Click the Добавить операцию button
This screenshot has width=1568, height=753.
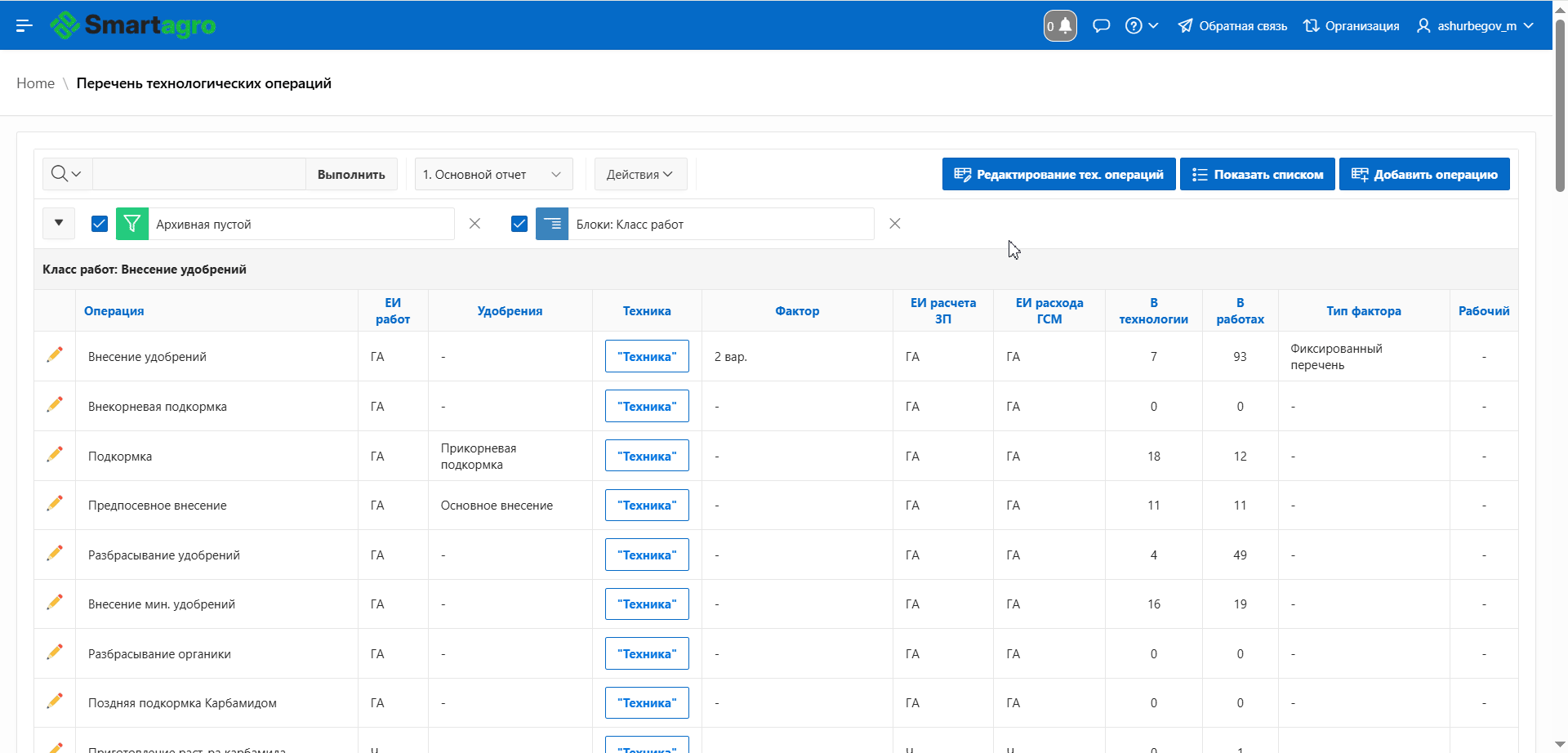[1424, 174]
